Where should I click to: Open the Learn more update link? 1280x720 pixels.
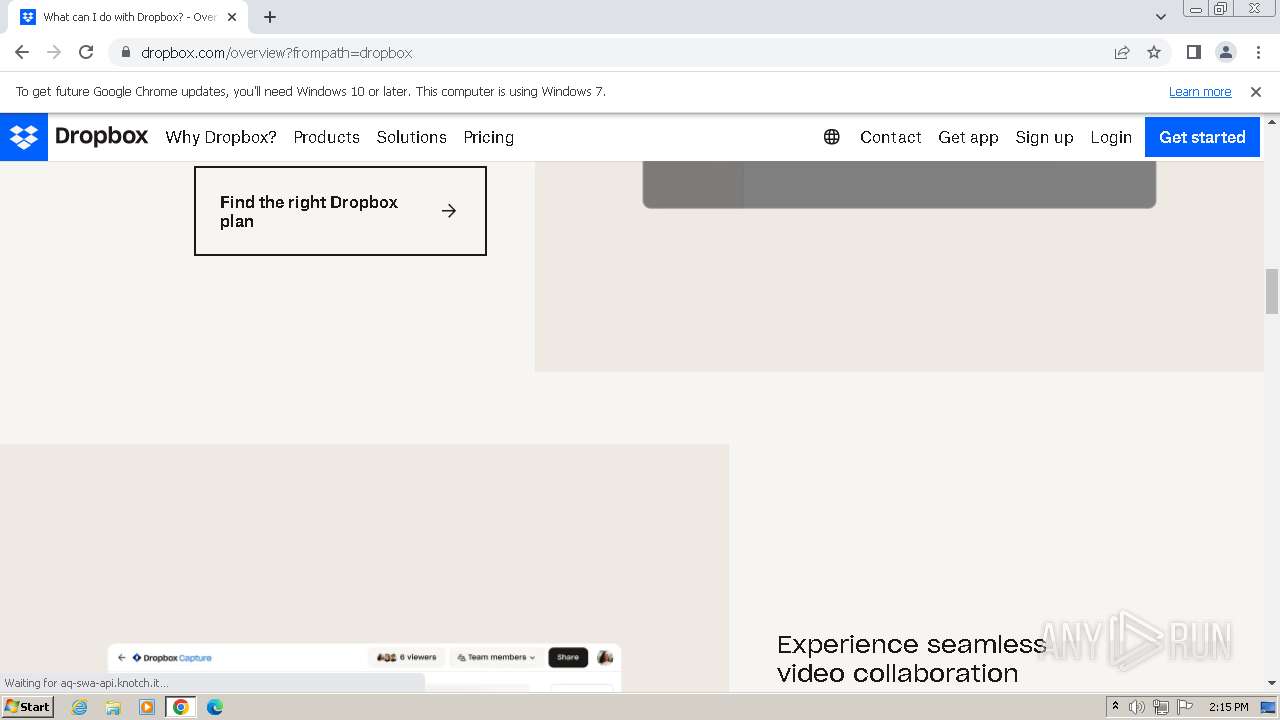[x=1200, y=91]
